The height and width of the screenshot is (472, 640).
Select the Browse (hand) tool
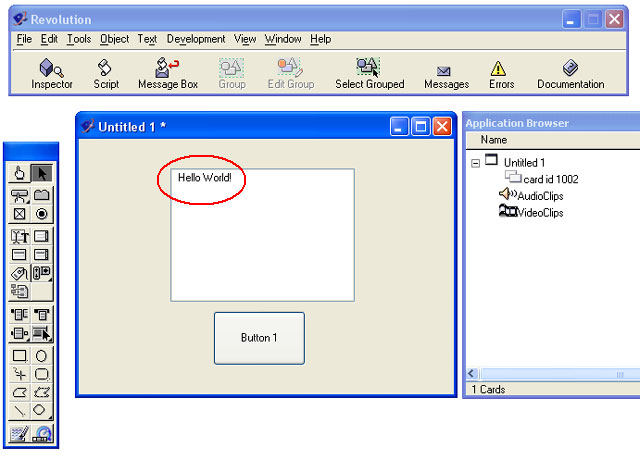pyautogui.click(x=19, y=174)
